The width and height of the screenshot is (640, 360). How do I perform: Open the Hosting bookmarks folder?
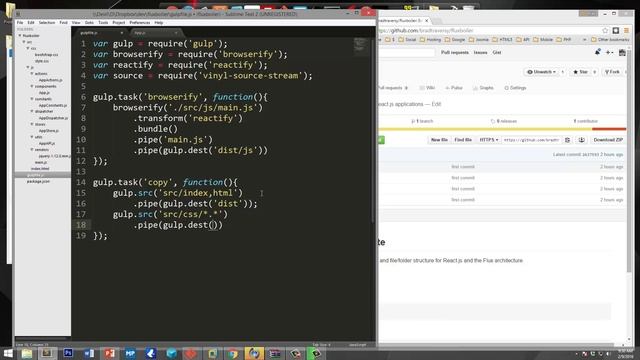click(431, 40)
